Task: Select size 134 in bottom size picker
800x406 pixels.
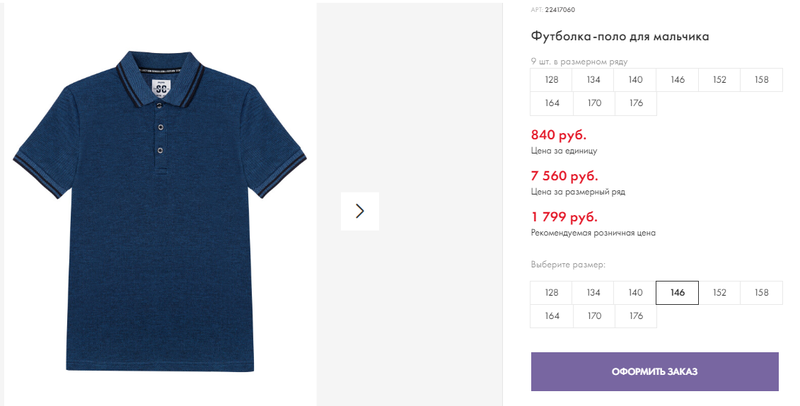Action: tap(593, 293)
